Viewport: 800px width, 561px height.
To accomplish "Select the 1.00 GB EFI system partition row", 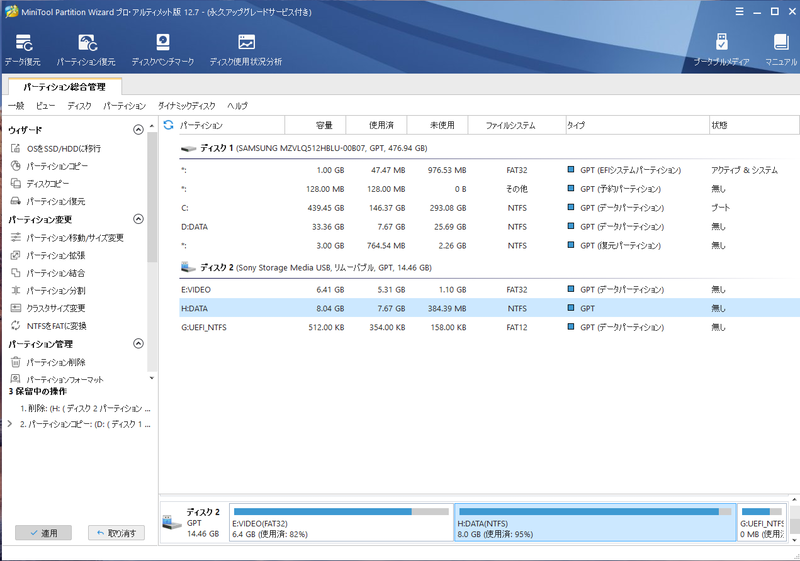I will 489,170.
